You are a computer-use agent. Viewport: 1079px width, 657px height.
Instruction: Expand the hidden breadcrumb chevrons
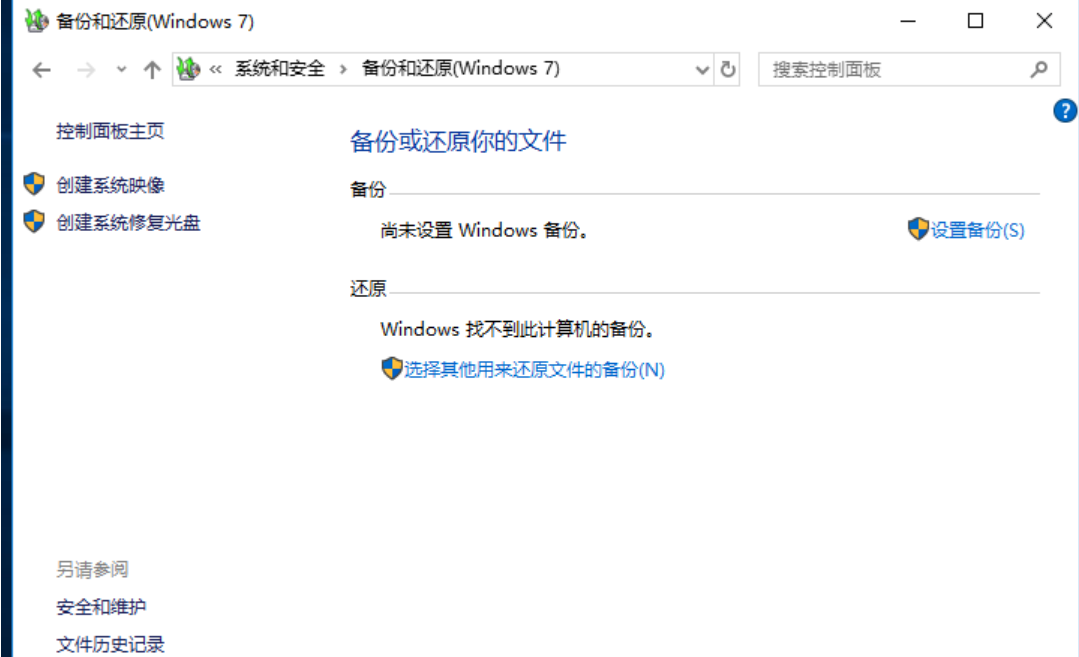coord(215,69)
